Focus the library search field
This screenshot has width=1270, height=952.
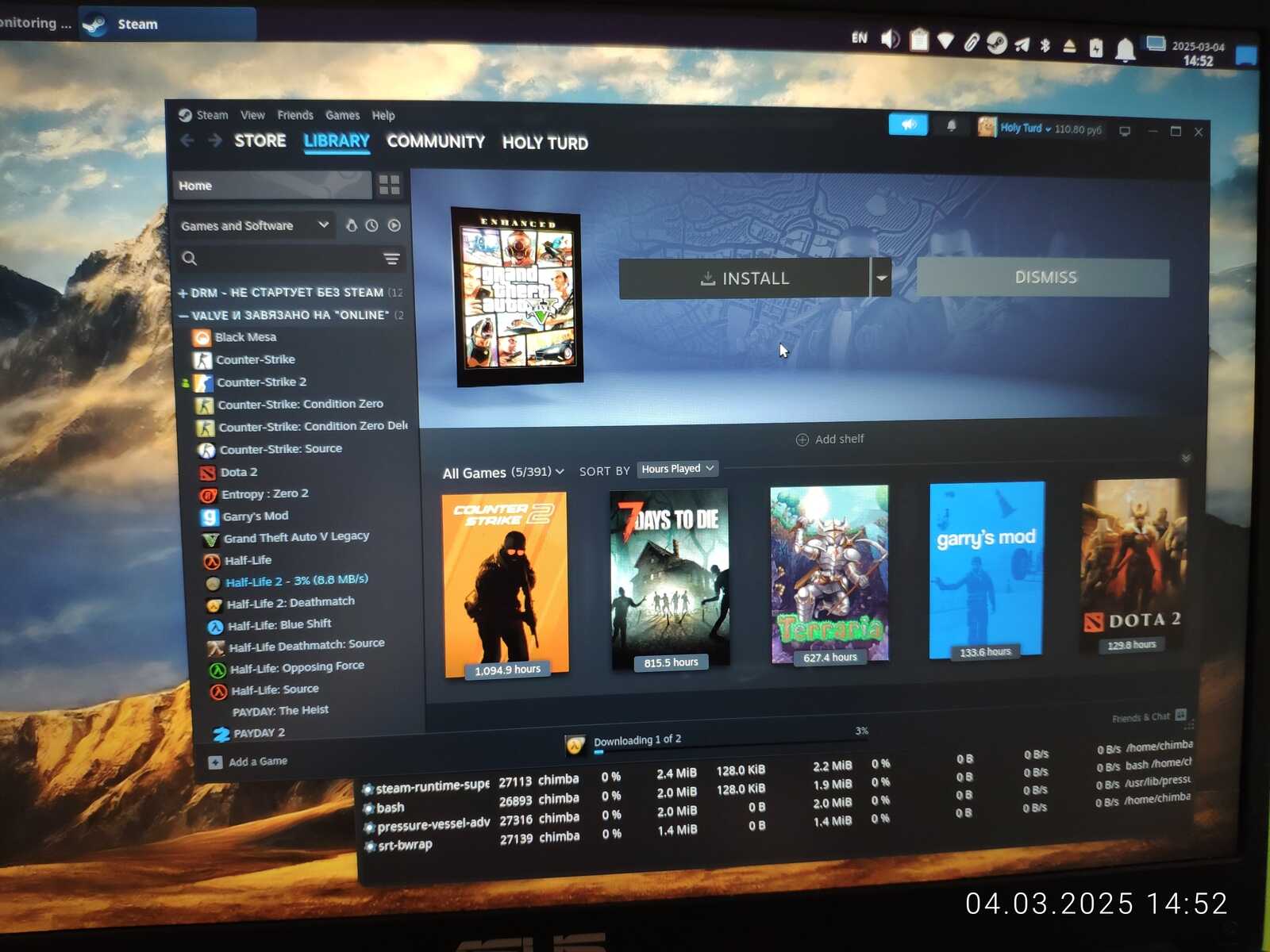click(x=289, y=259)
